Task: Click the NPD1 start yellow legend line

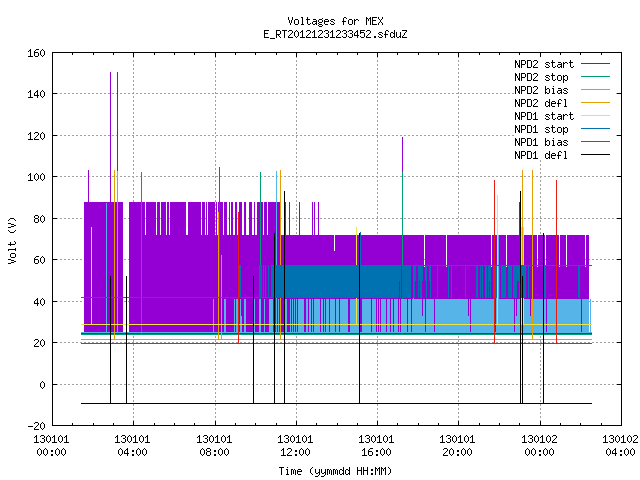Action: (595, 116)
